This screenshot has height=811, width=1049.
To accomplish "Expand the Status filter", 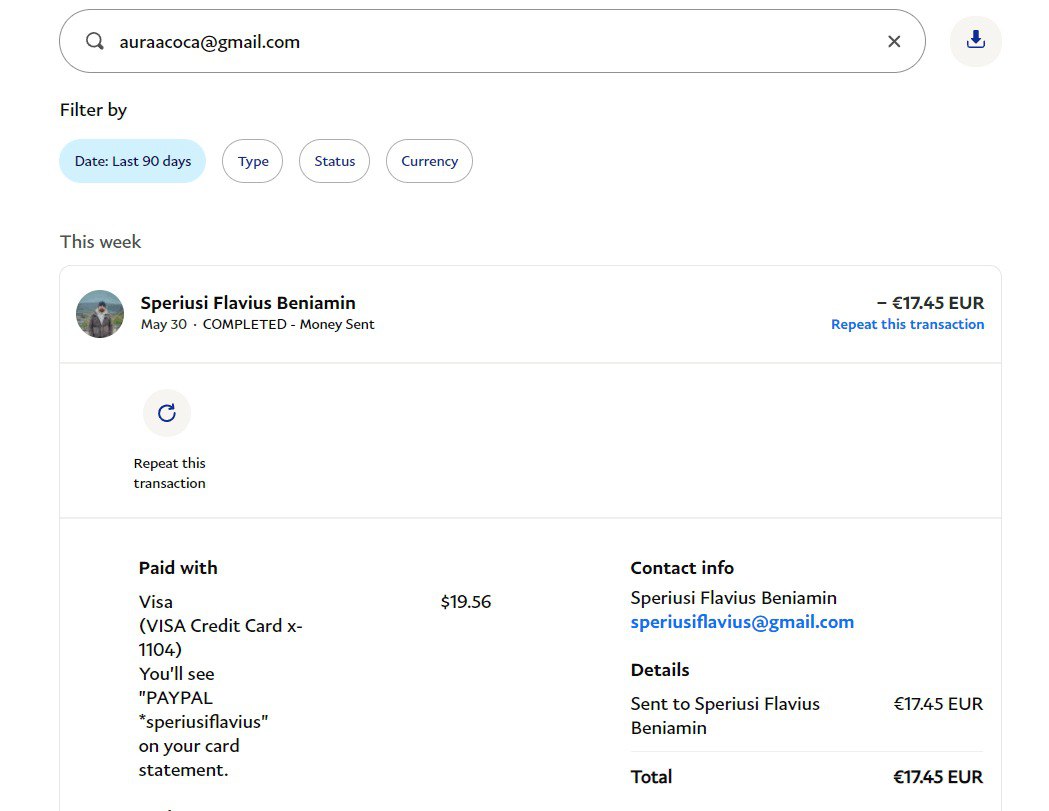I will (x=334, y=161).
